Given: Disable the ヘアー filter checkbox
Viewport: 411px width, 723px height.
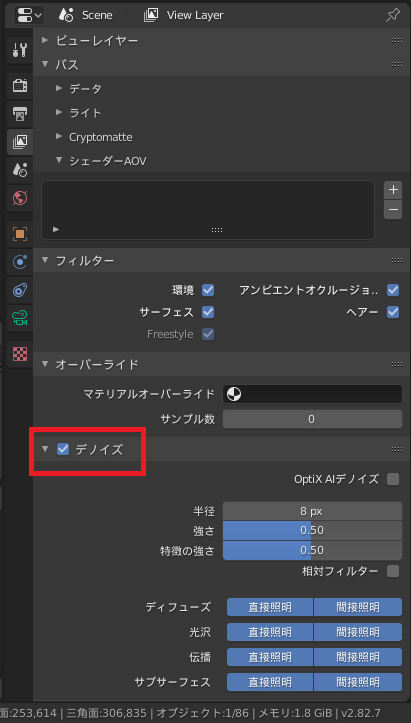Looking at the screenshot, I should click(393, 312).
